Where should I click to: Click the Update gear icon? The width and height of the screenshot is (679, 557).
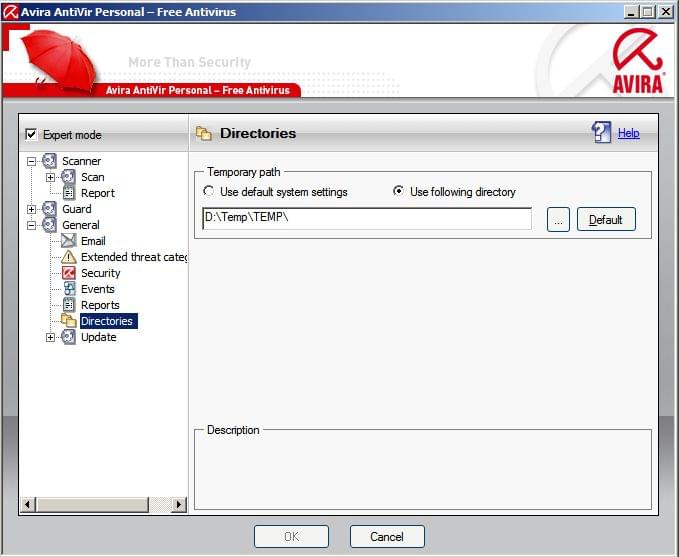[x=68, y=337]
